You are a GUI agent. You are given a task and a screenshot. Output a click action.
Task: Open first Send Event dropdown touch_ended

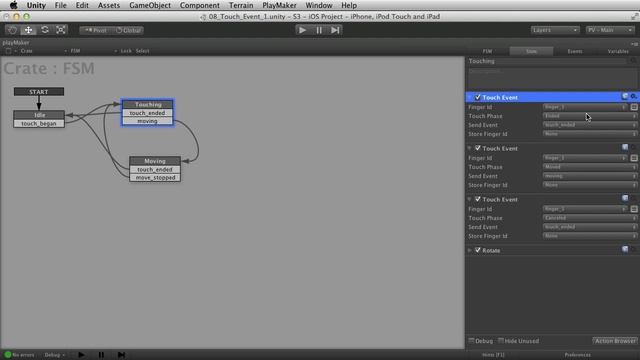(x=590, y=125)
